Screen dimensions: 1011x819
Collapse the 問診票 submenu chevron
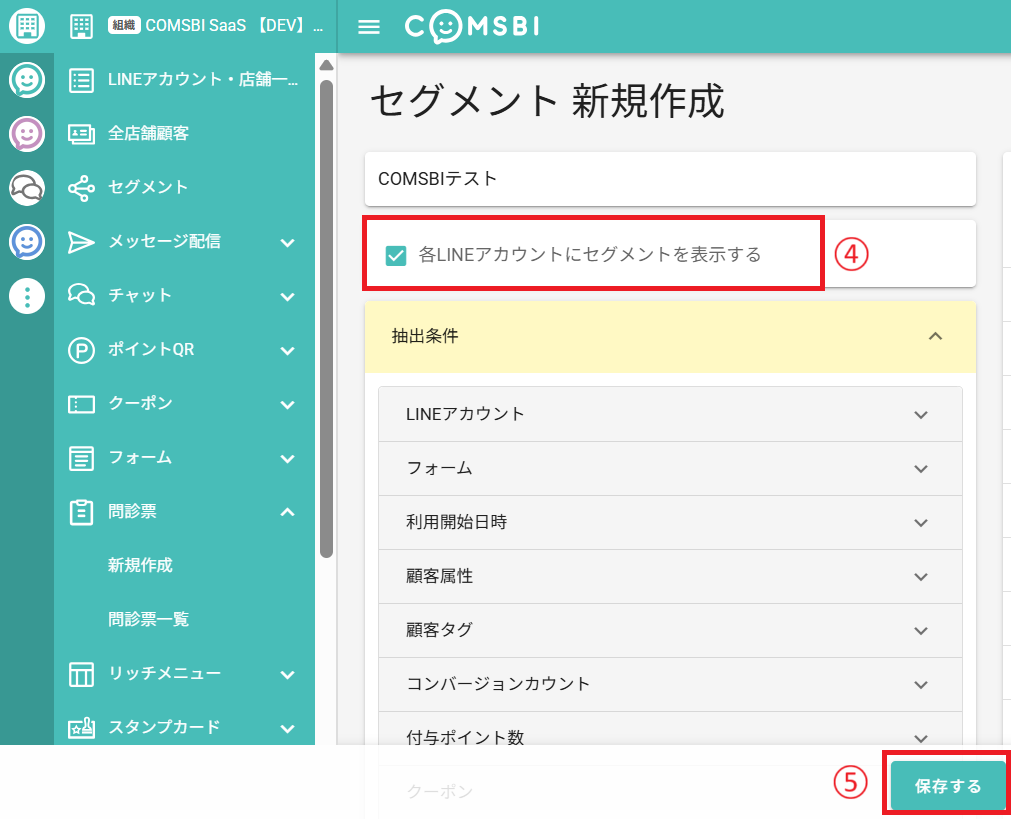(x=288, y=512)
